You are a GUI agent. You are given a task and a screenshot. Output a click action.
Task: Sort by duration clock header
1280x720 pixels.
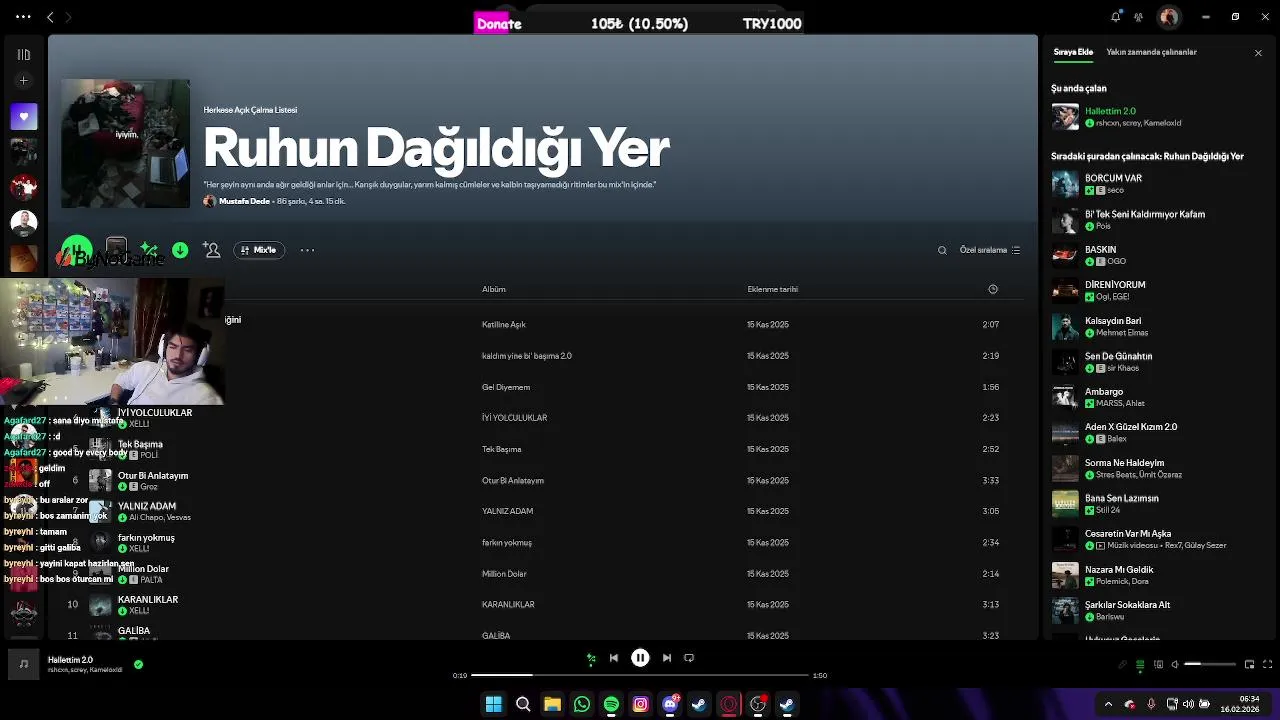(x=993, y=289)
